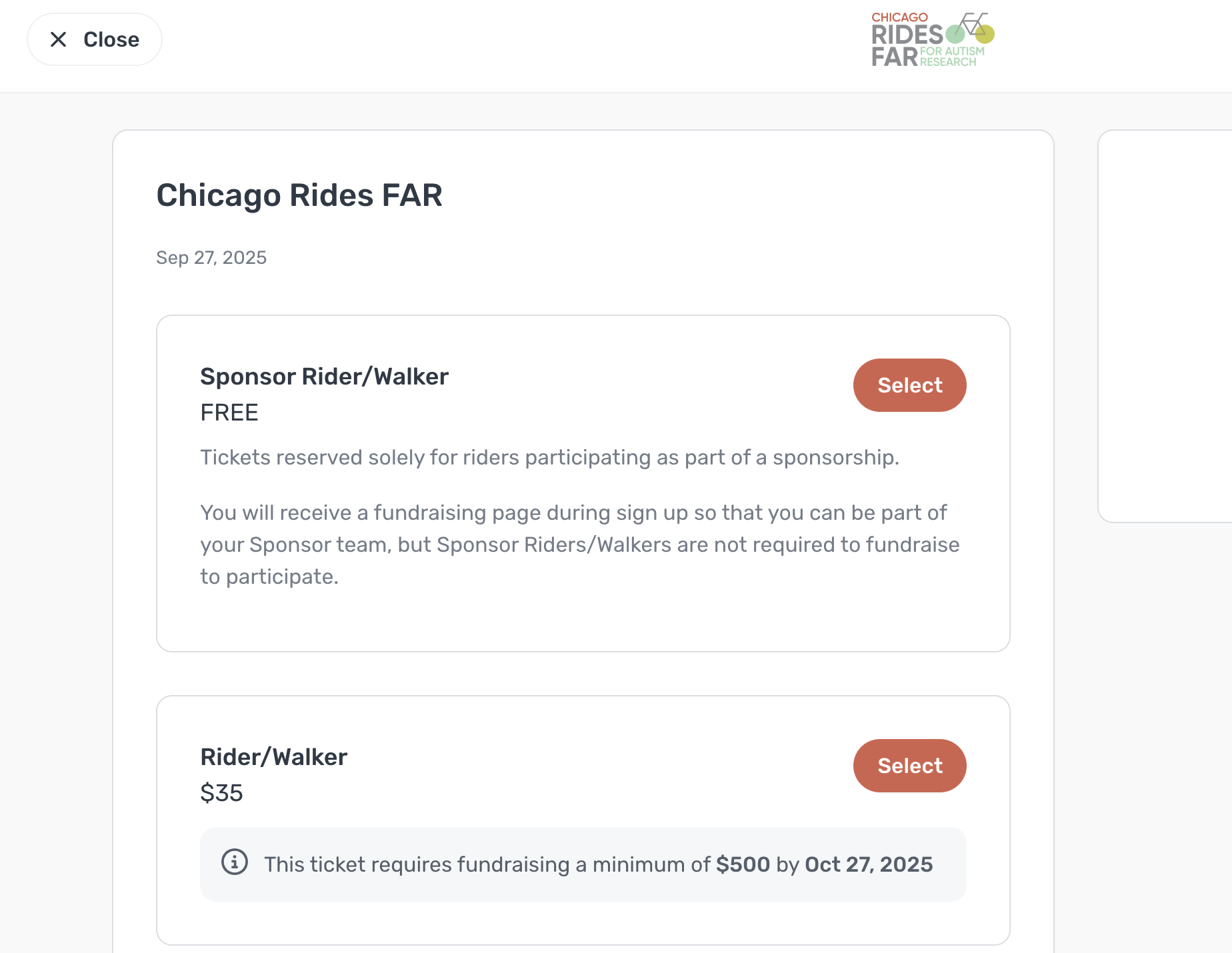Click the $500 minimum fundraising amount

point(743,864)
